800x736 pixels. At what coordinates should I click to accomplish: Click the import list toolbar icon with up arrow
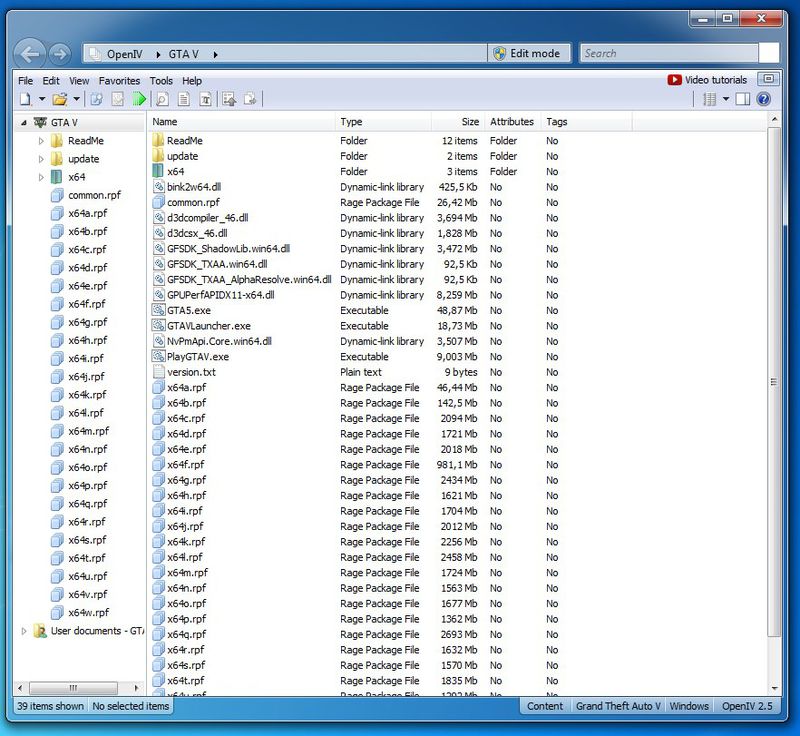(x=229, y=99)
